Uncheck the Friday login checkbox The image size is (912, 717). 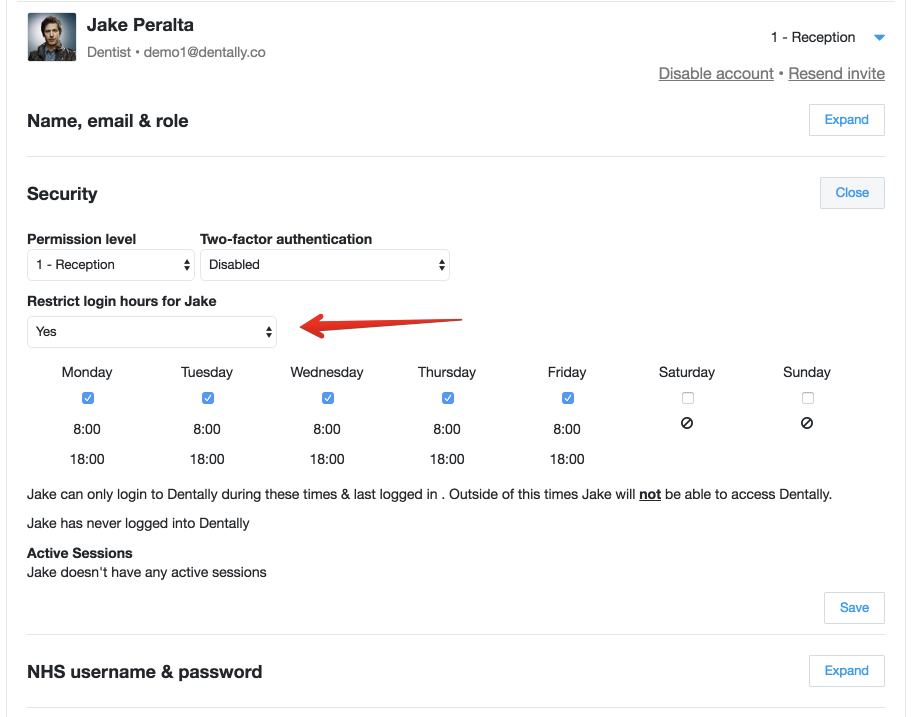click(x=568, y=398)
